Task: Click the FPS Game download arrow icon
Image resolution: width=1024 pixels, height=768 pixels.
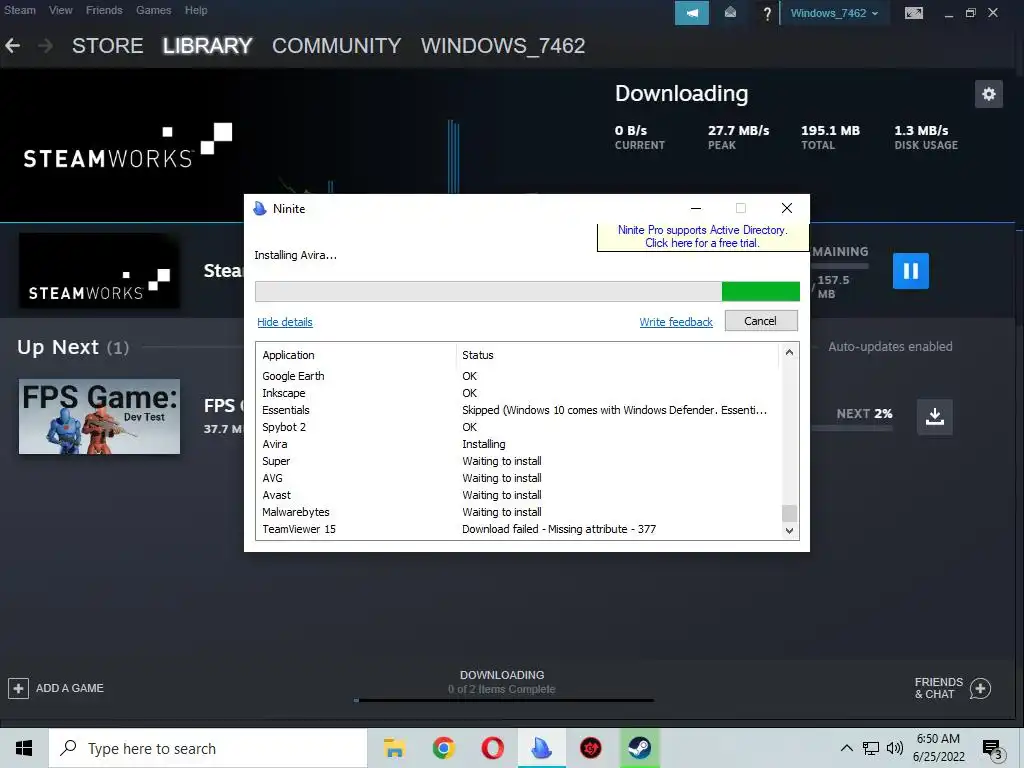Action: [935, 417]
